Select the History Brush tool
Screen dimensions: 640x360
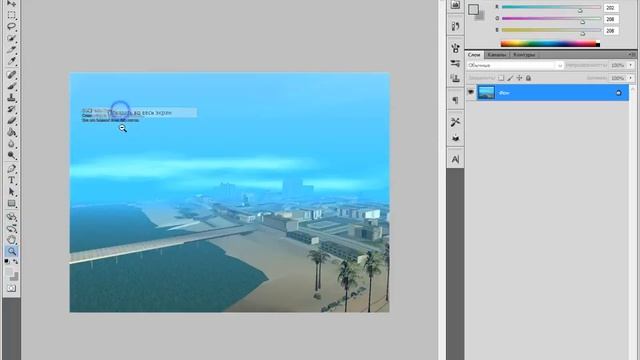pyautogui.click(x=11, y=109)
